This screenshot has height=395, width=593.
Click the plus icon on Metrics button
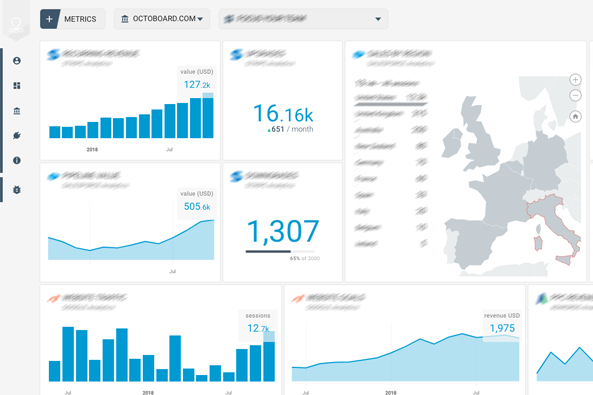coord(49,19)
